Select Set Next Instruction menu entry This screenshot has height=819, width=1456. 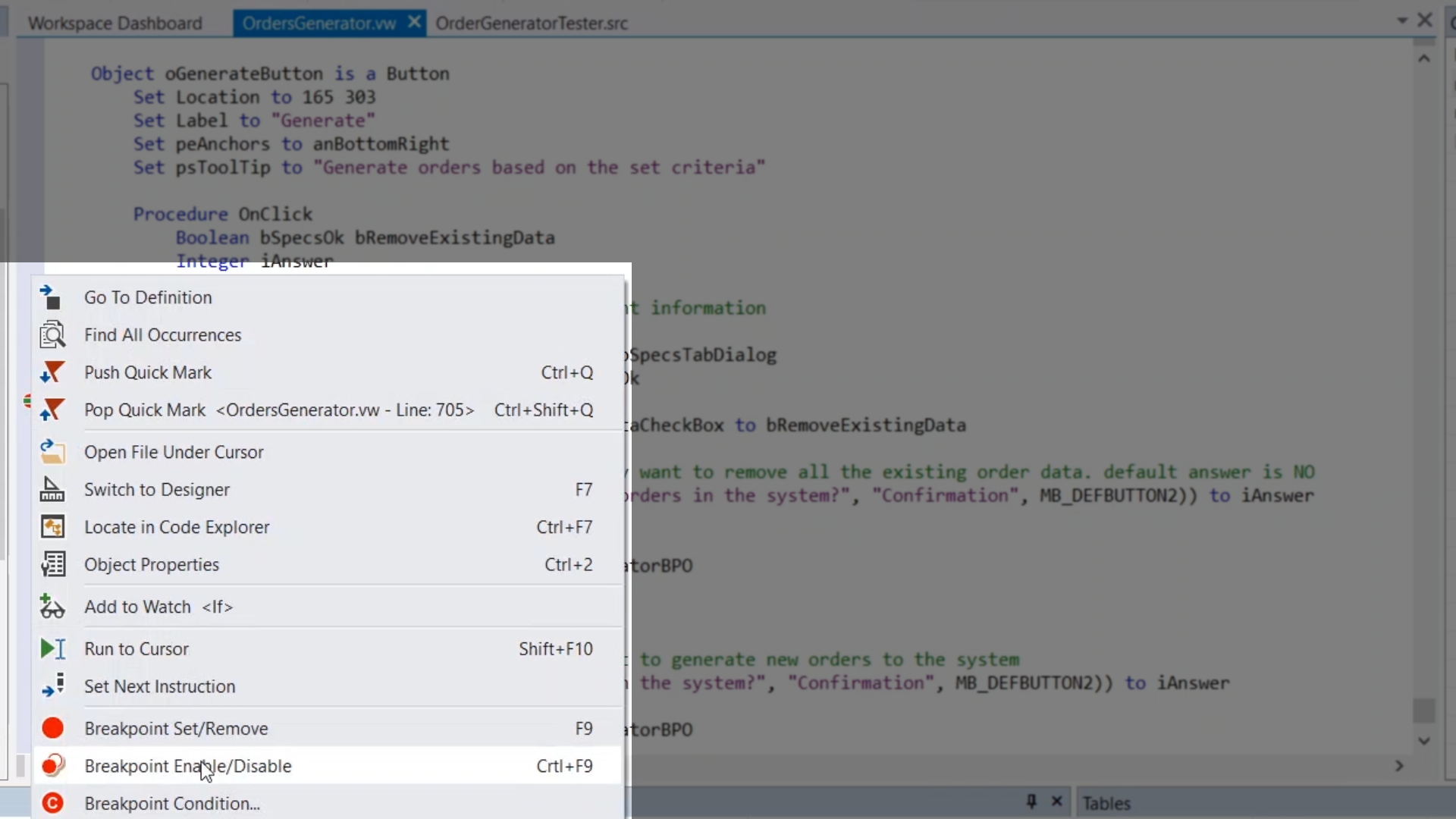pos(159,686)
